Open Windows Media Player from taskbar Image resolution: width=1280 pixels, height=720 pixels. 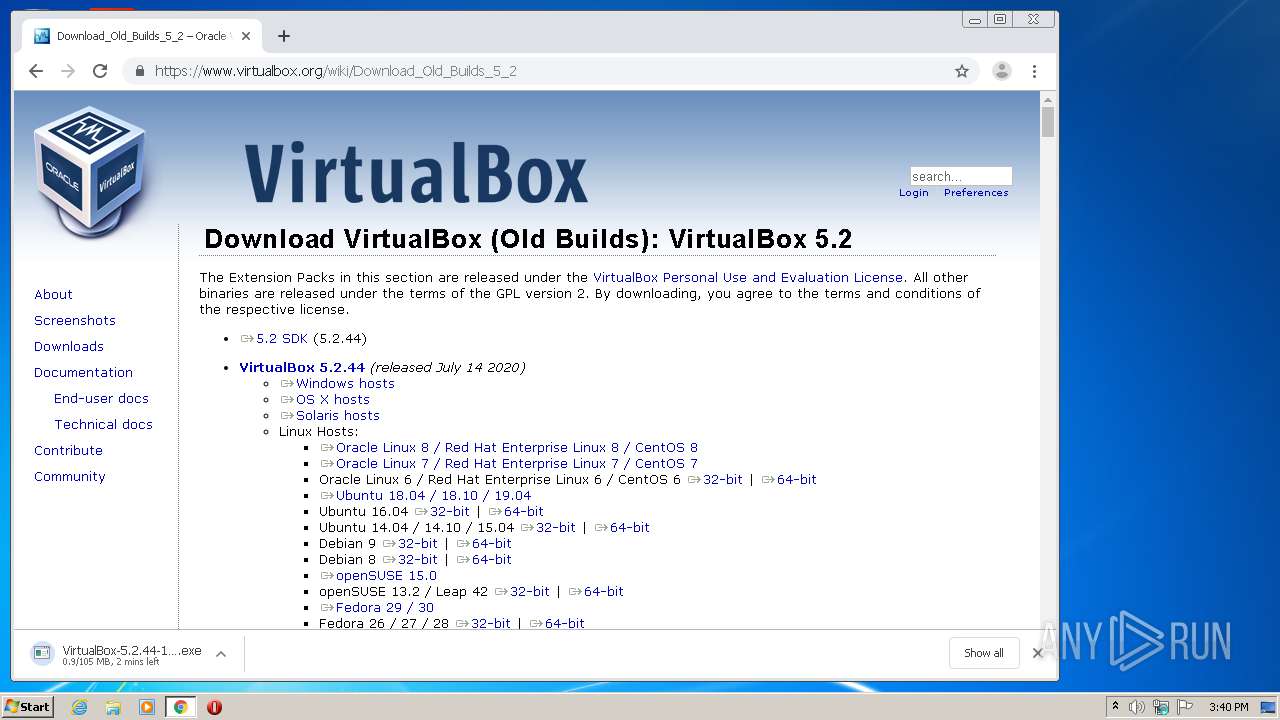pos(147,707)
